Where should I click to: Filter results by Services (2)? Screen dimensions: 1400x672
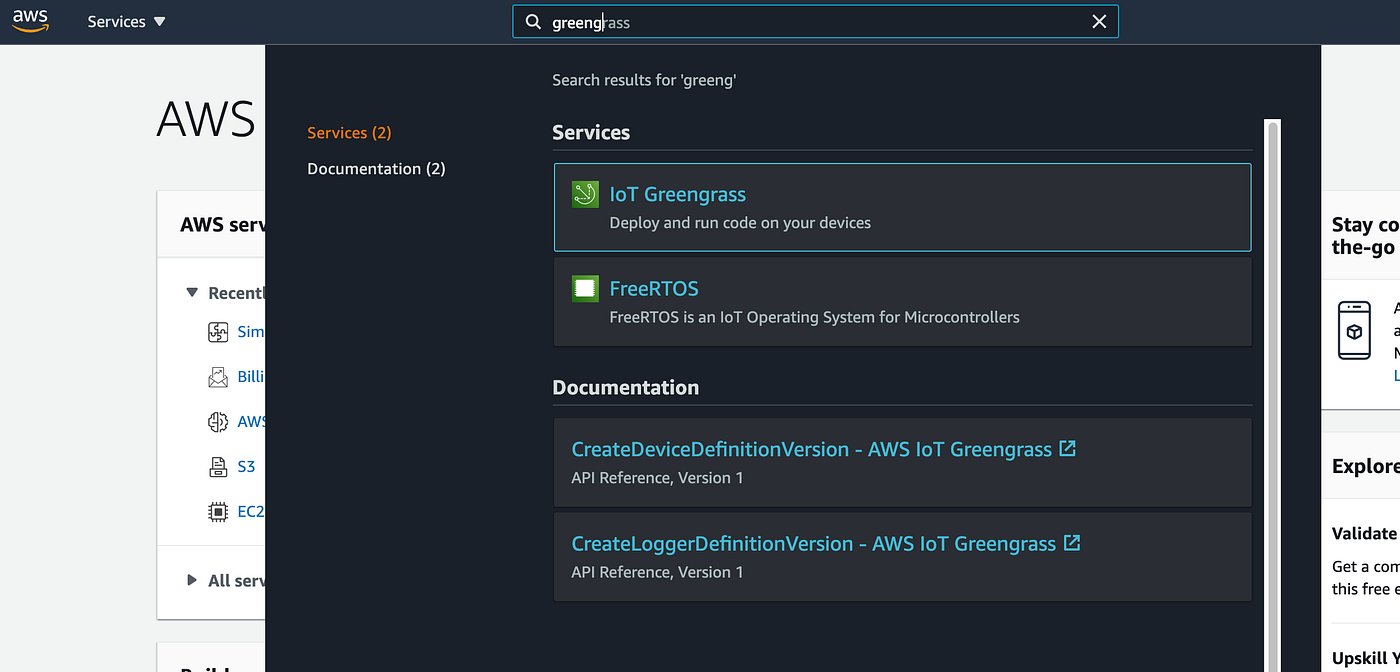[x=349, y=133]
